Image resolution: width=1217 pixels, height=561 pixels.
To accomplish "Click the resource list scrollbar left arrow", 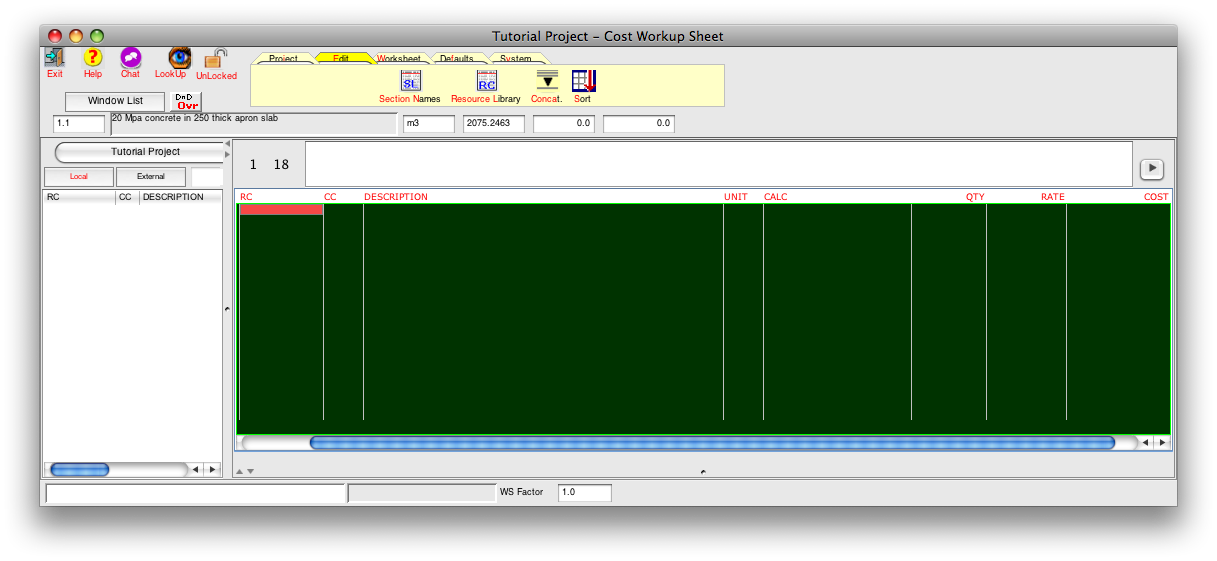I will pos(195,469).
